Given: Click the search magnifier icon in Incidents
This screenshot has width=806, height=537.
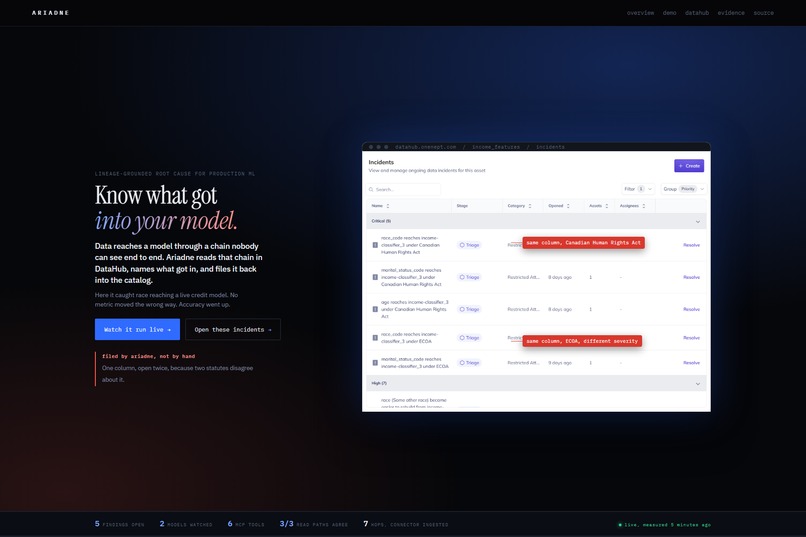Looking at the screenshot, I should point(371,190).
